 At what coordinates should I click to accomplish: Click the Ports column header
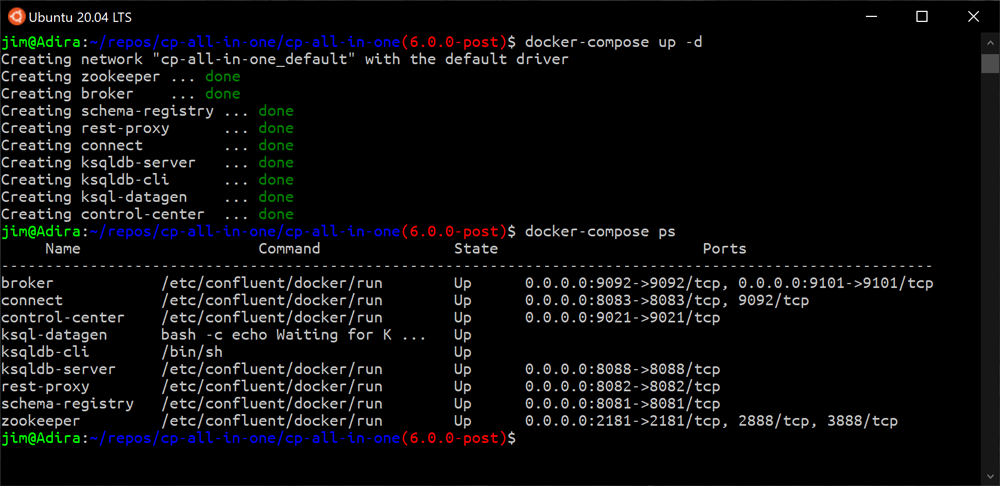coord(724,248)
